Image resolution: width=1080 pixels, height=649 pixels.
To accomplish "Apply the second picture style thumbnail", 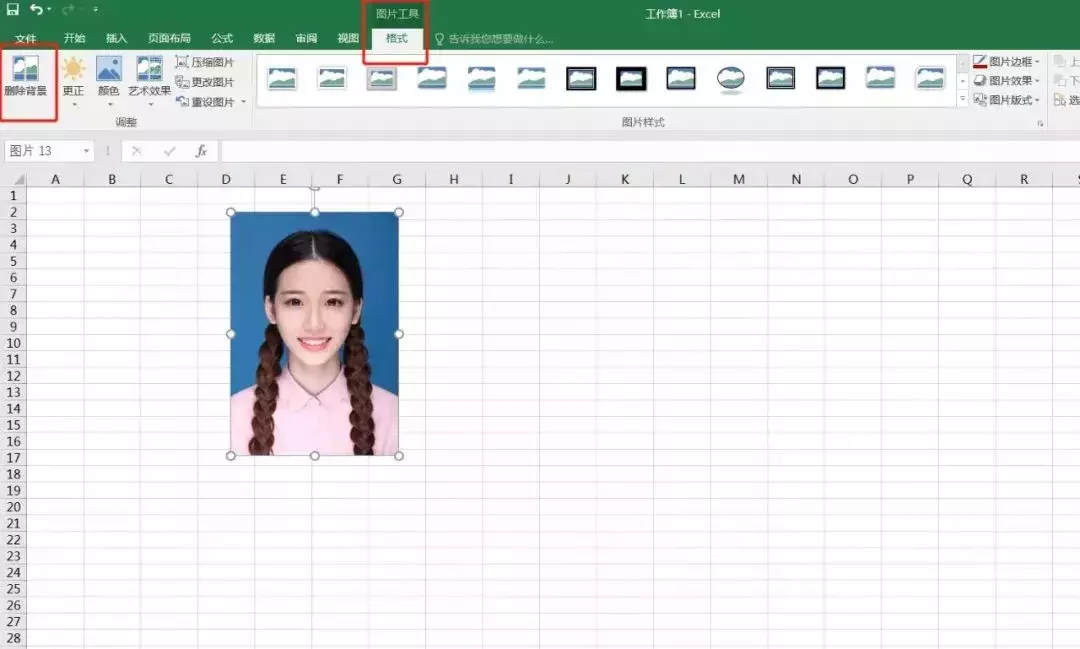I will 332,79.
